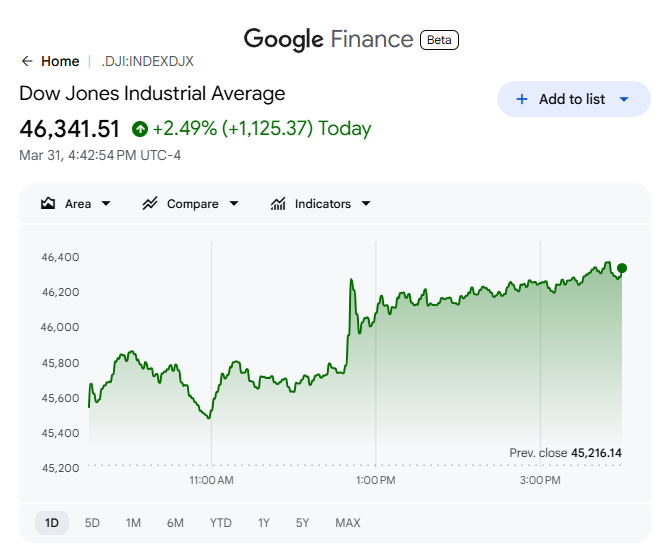Go to the Home link
Viewport: 655px width, 559px height.
60,61
